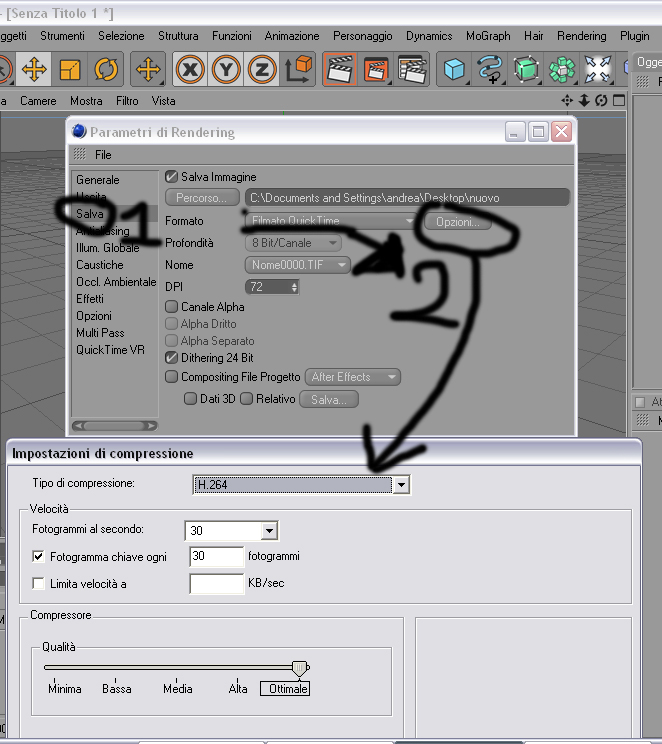
Task: Open the Animazione menu
Action: click(292, 36)
